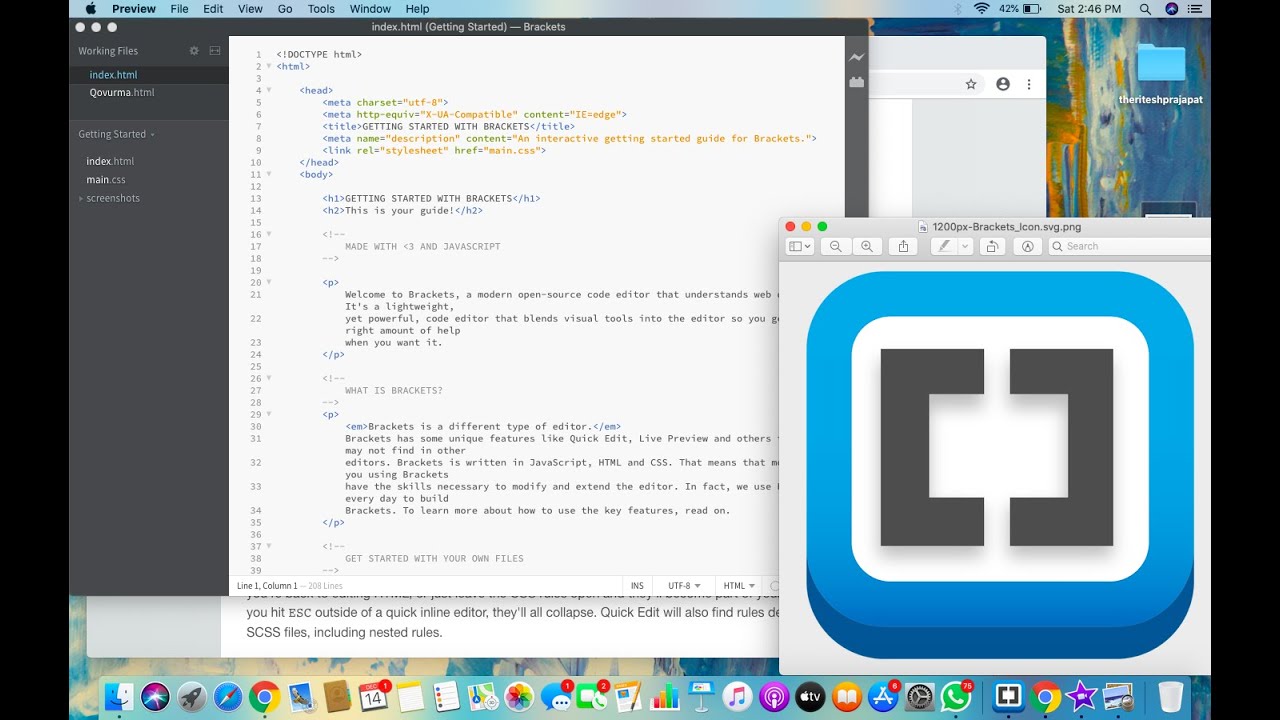Click GETTING STARTED WITH BRACKETS title tag line
The image size is (1280, 720).
click(449, 126)
